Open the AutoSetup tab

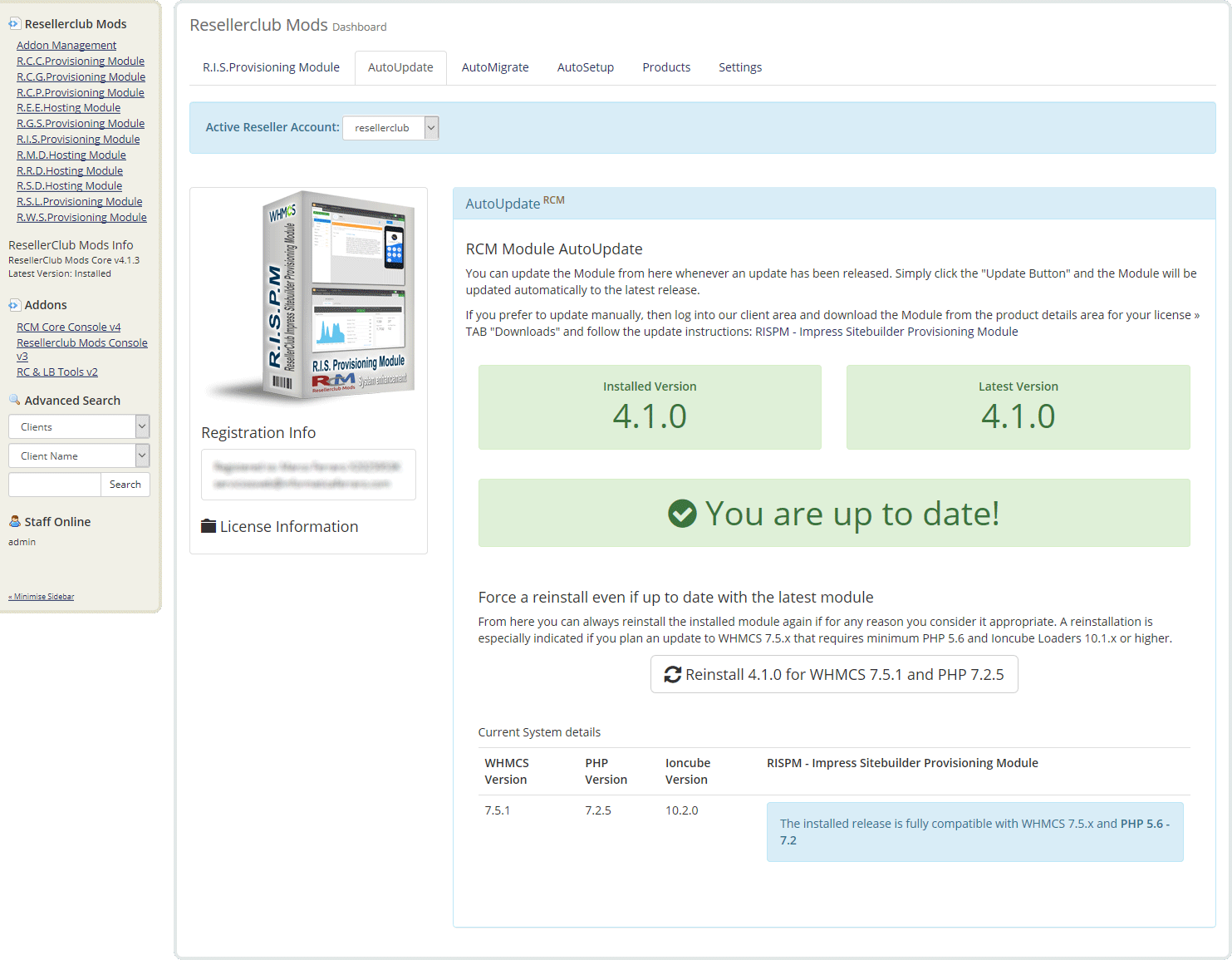[x=586, y=67]
